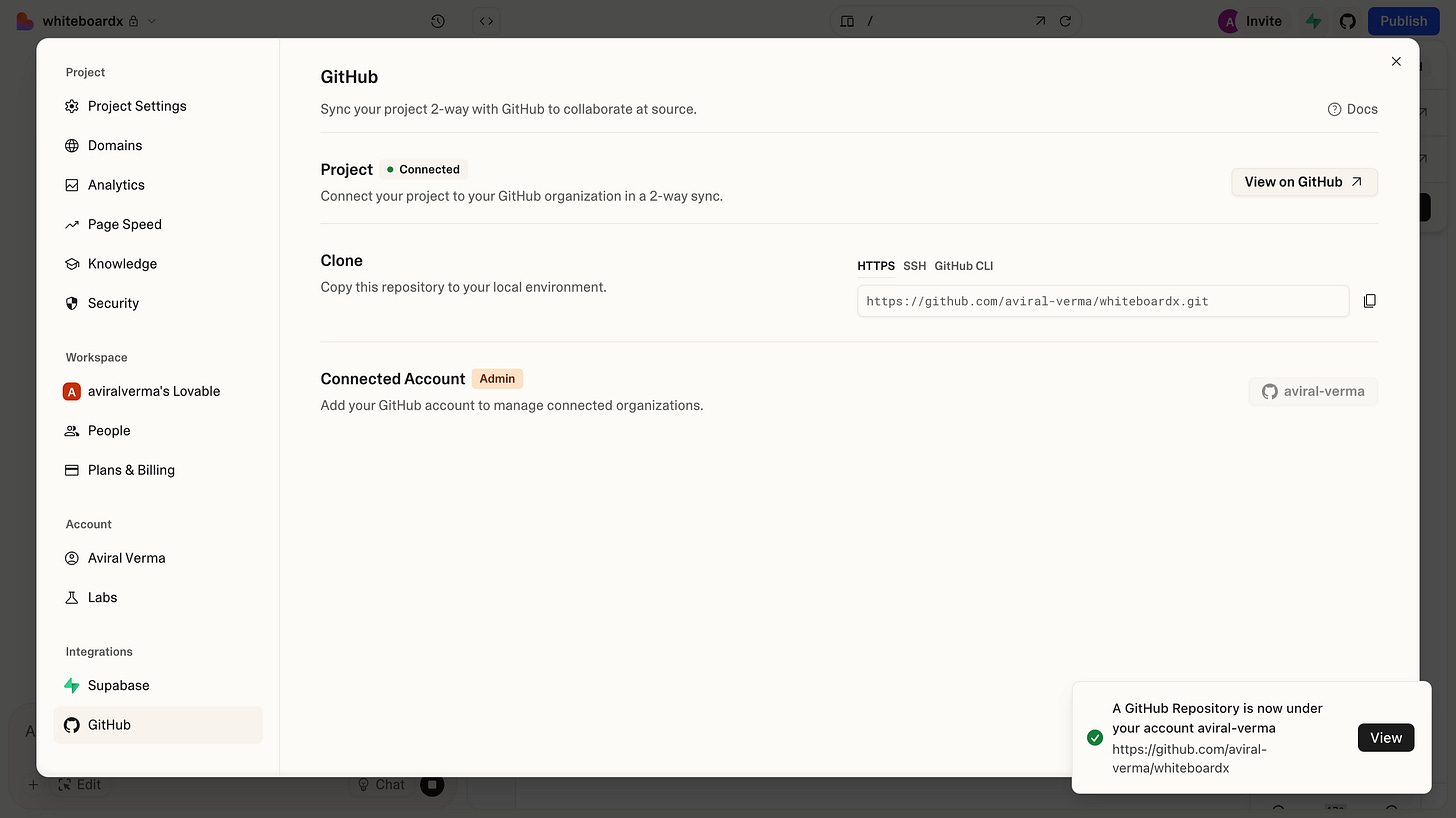Click the orange workspace avatar A
The height and width of the screenshot is (818, 1456).
point(72,391)
